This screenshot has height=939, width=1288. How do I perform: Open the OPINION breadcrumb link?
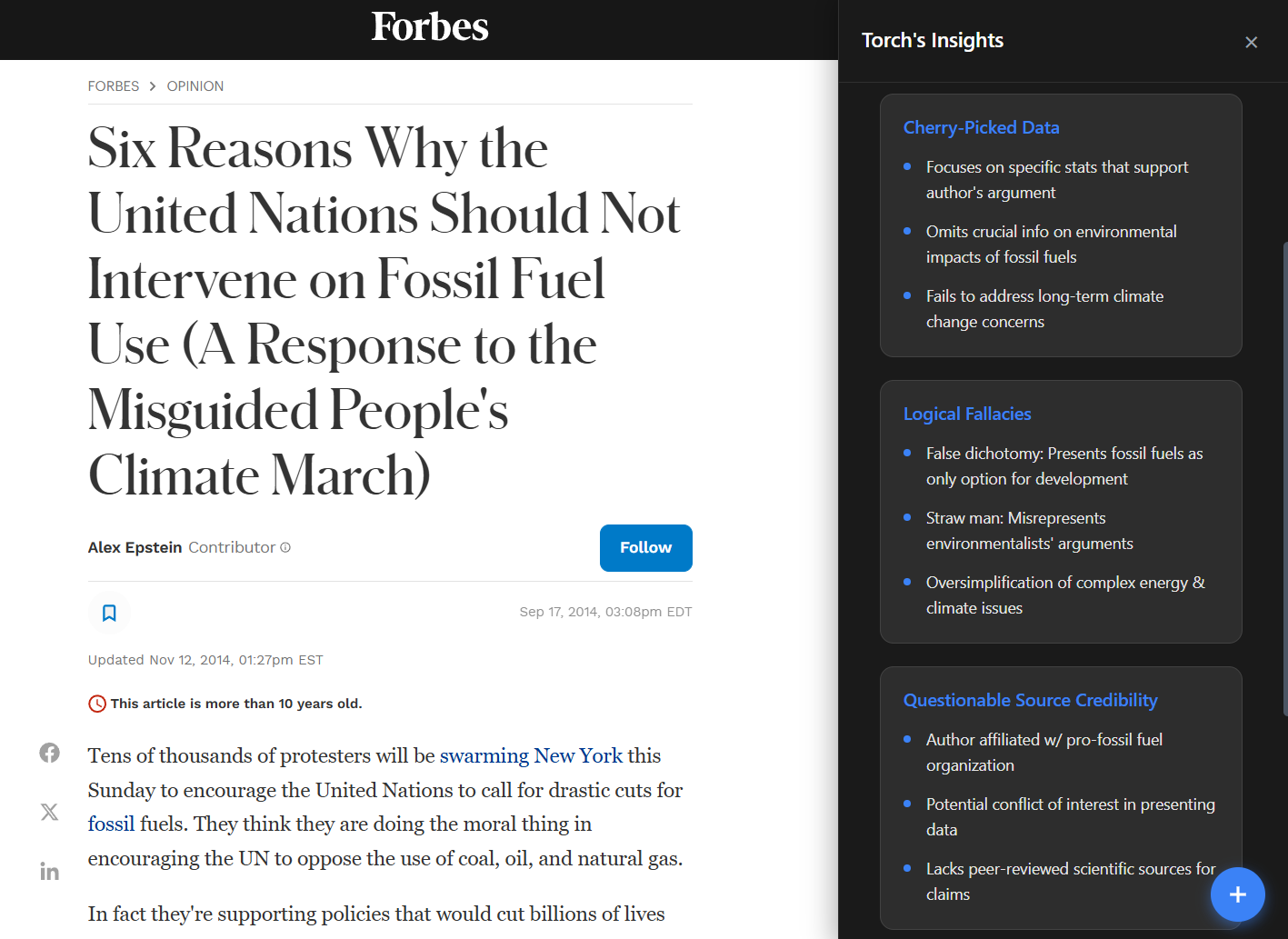(x=195, y=86)
